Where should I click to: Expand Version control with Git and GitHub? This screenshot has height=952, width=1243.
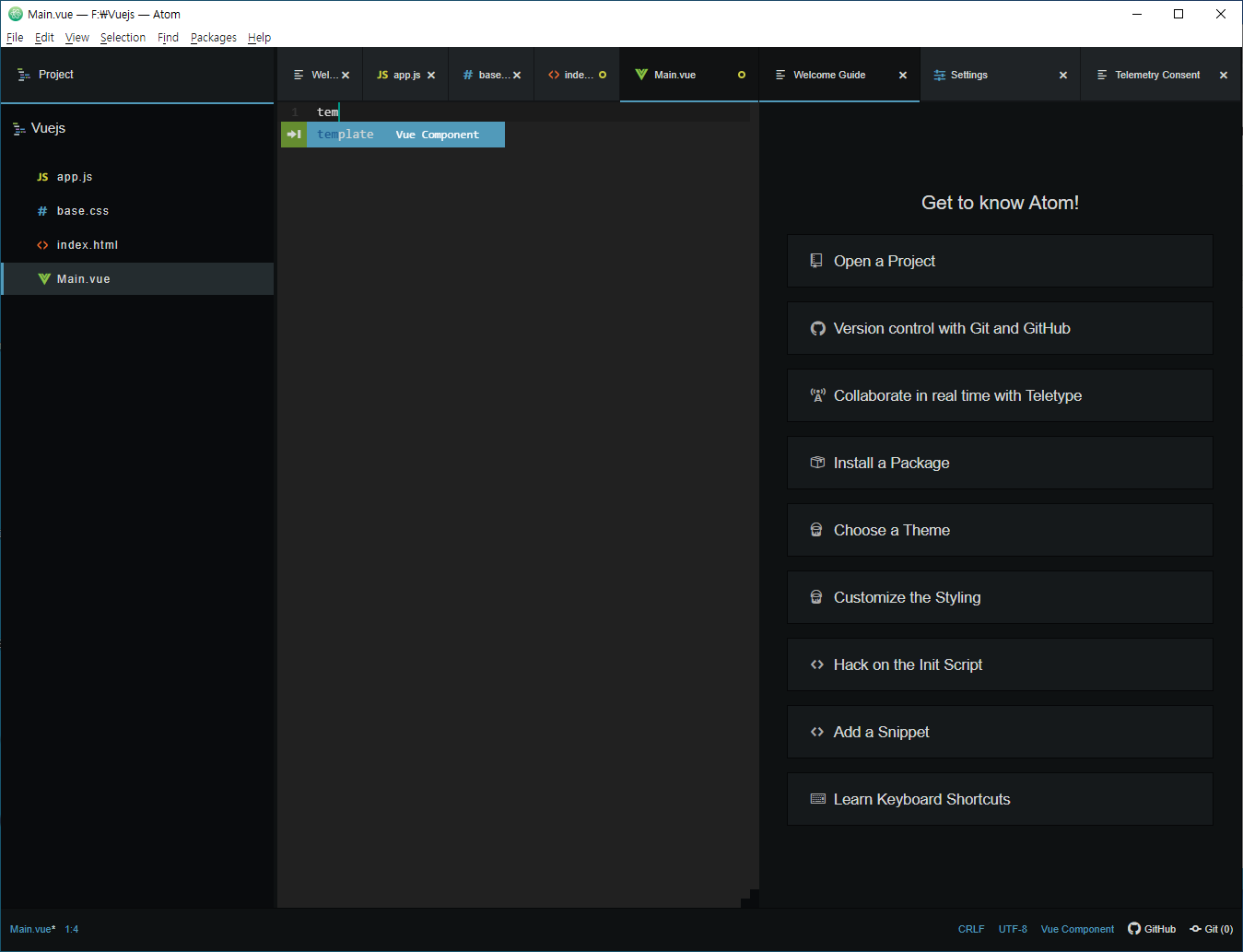[1000, 328]
